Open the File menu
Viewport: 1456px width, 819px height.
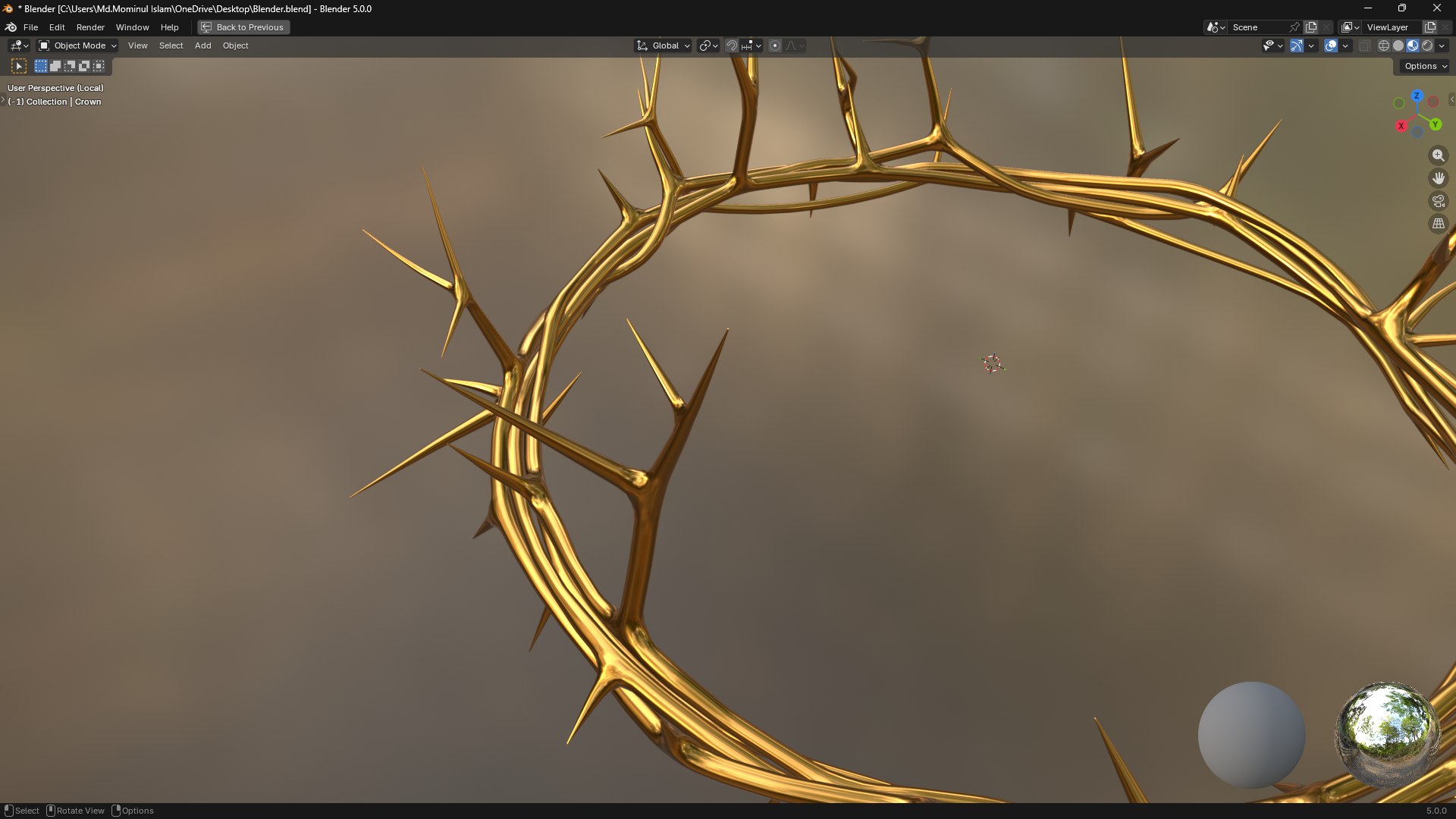[x=30, y=27]
